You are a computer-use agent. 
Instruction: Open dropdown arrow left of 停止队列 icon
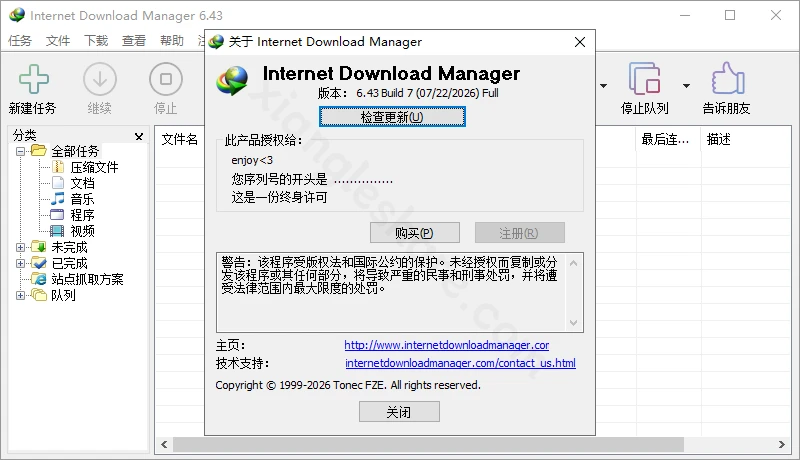point(604,86)
